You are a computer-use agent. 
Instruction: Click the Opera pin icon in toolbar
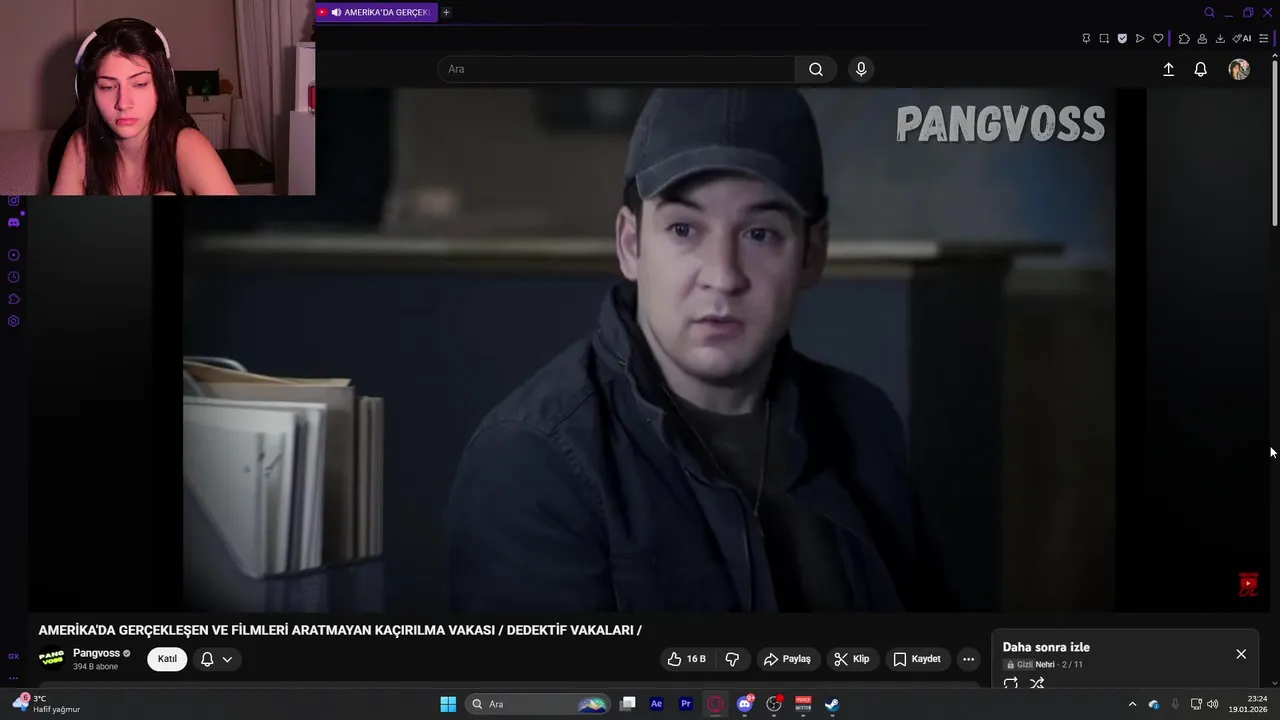click(x=1086, y=38)
